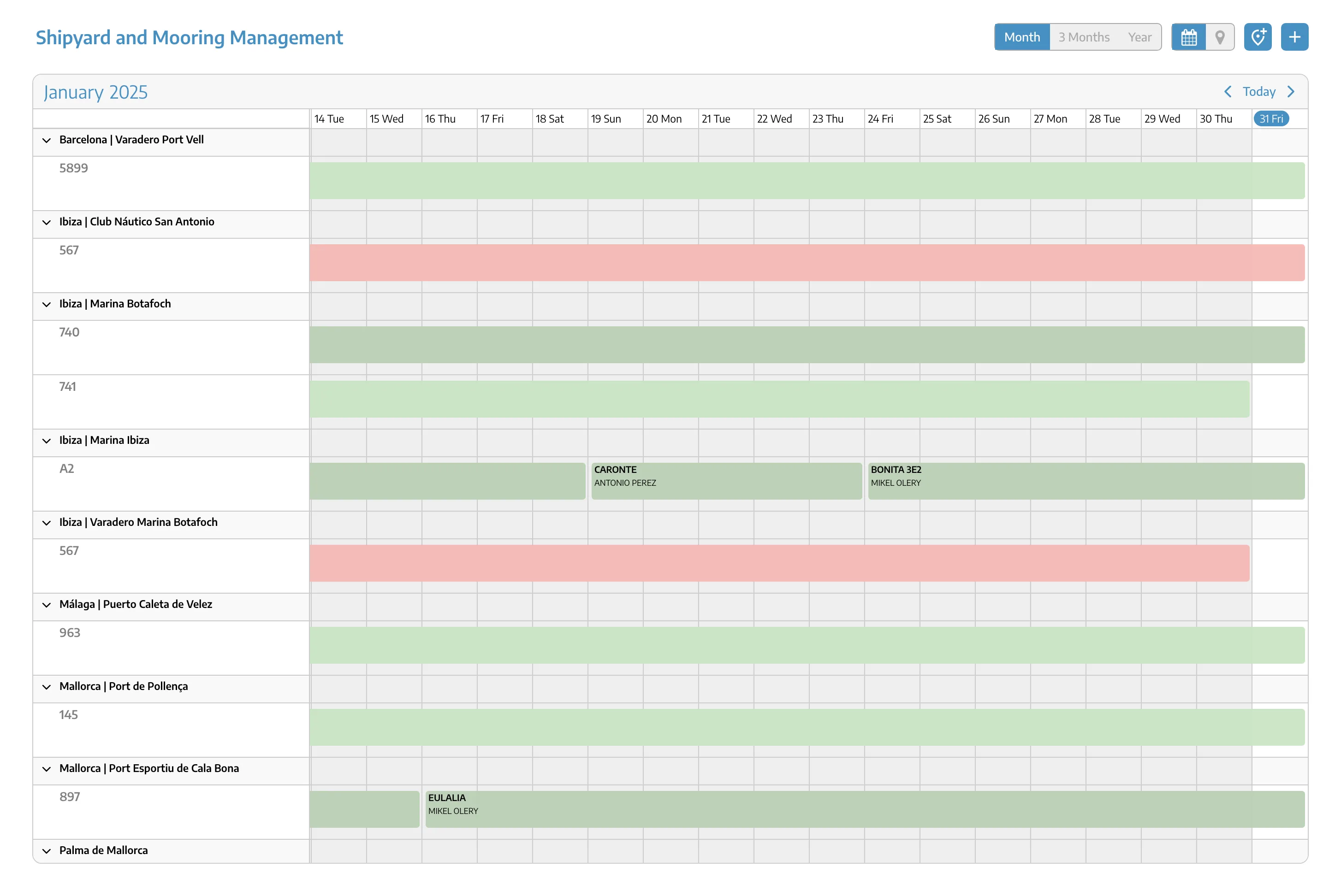Image resolution: width=1341 pixels, height=896 pixels.
Task: Collapse the Palma de Mallorca group
Action: point(47,851)
